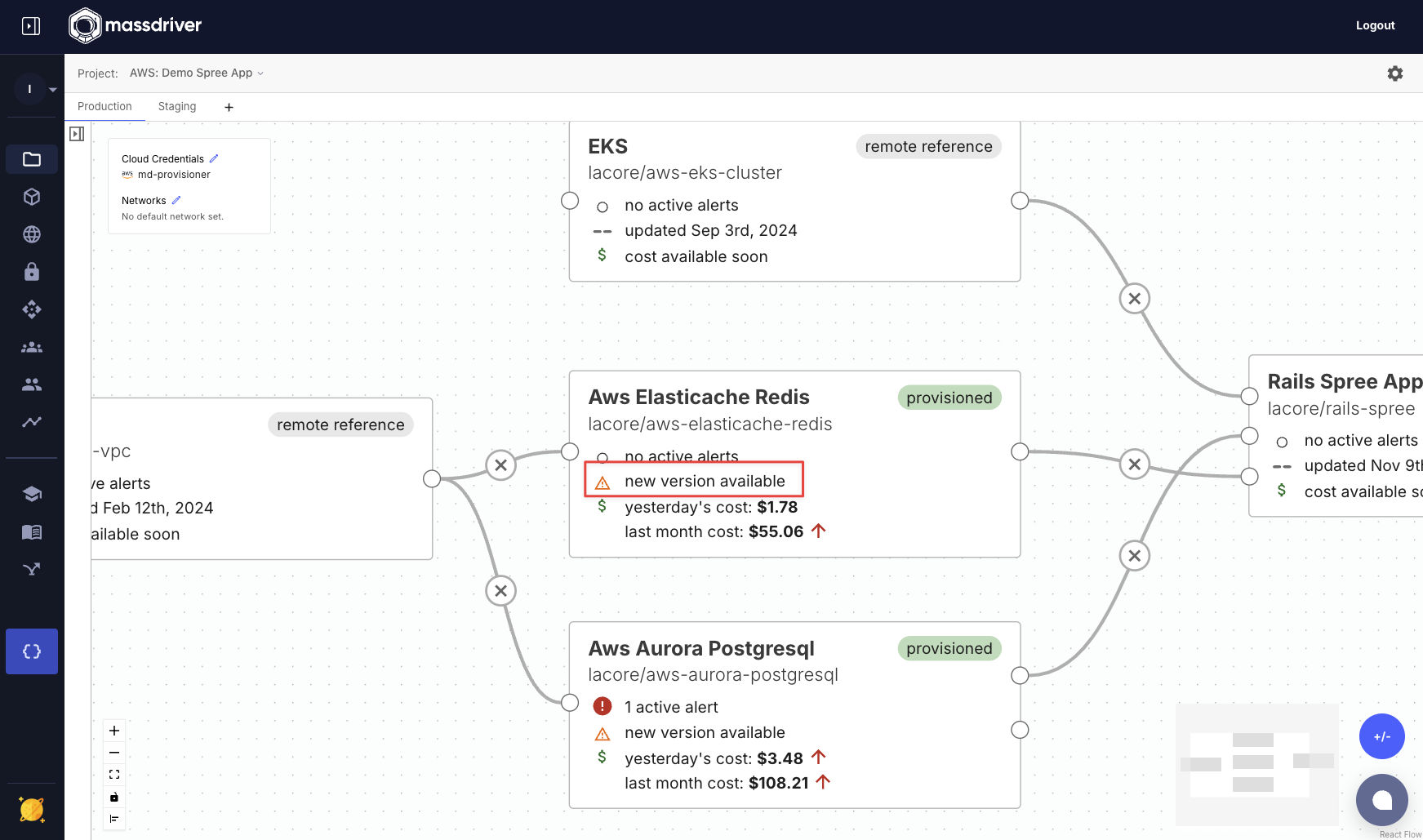Click the Aws Aurora Postgresql provisioned badge
Viewport: 1423px width, 840px height.
click(x=949, y=648)
